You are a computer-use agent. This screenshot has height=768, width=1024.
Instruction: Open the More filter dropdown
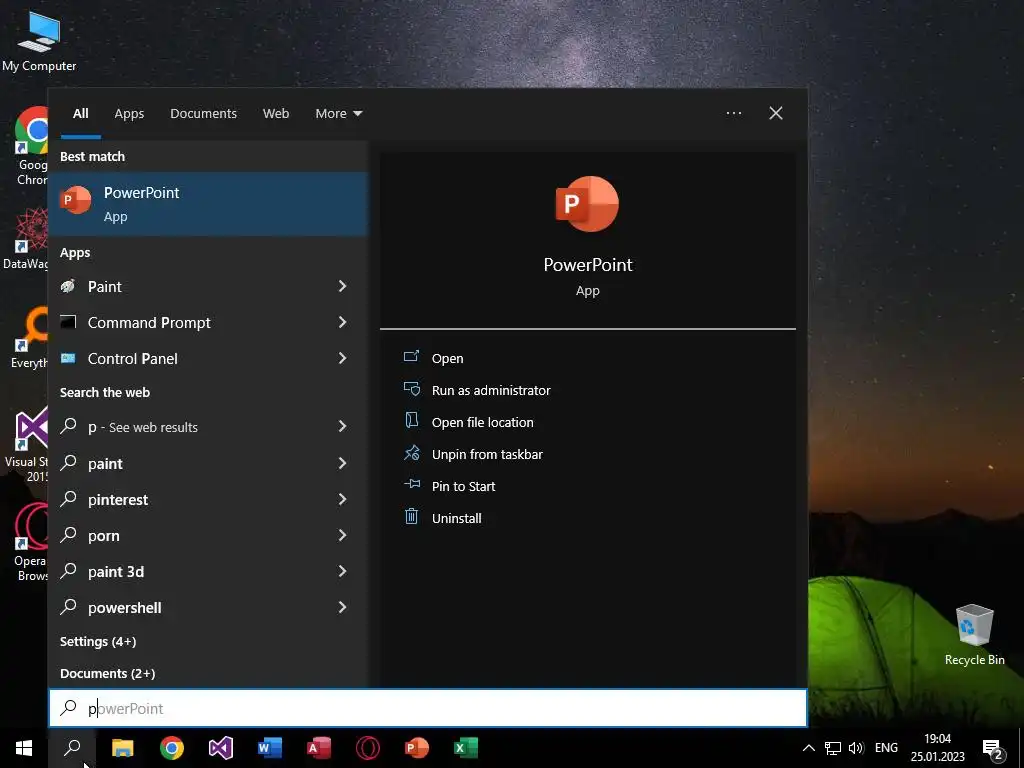pyautogui.click(x=338, y=114)
